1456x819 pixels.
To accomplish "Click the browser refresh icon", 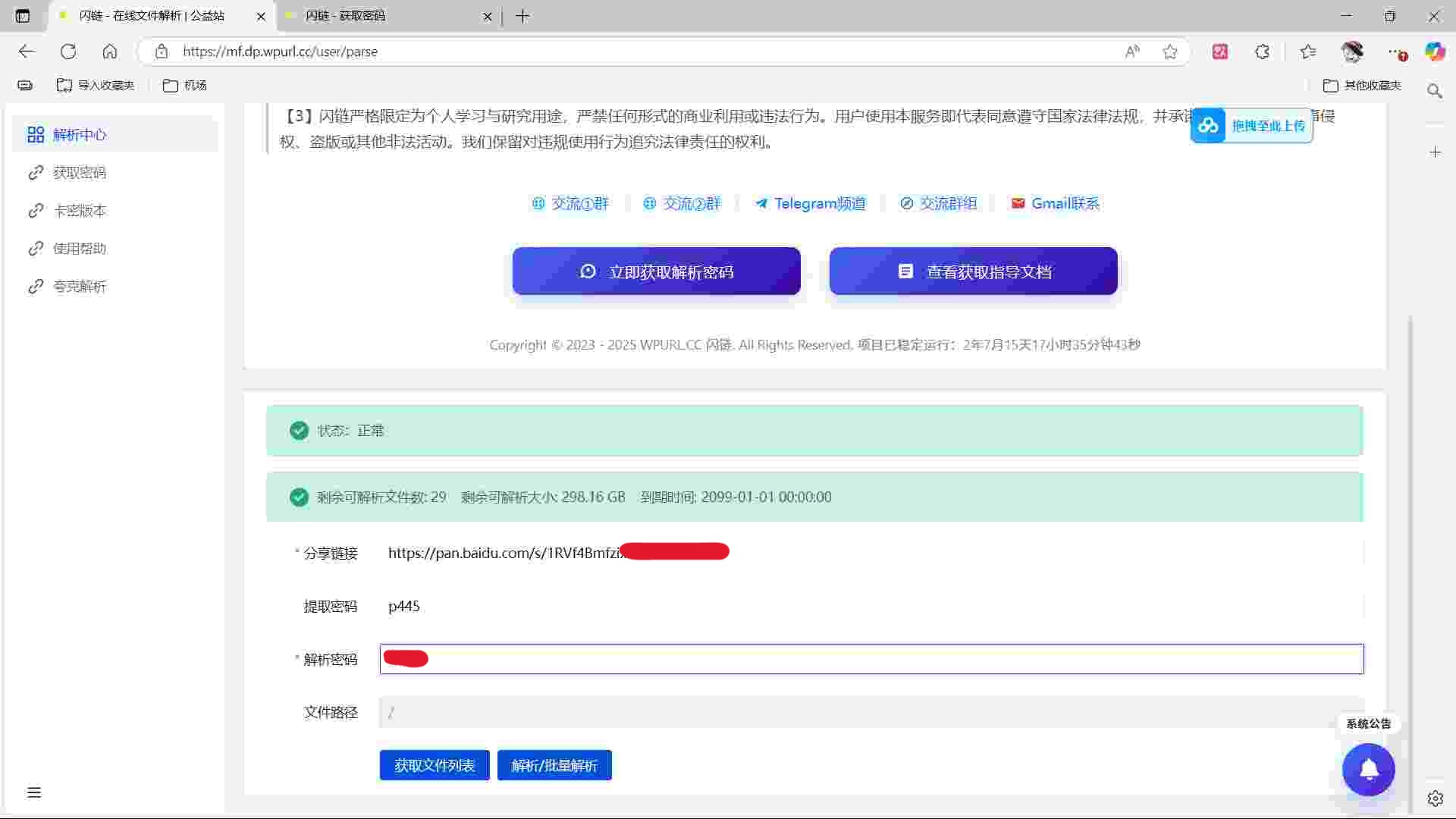I will tap(68, 52).
